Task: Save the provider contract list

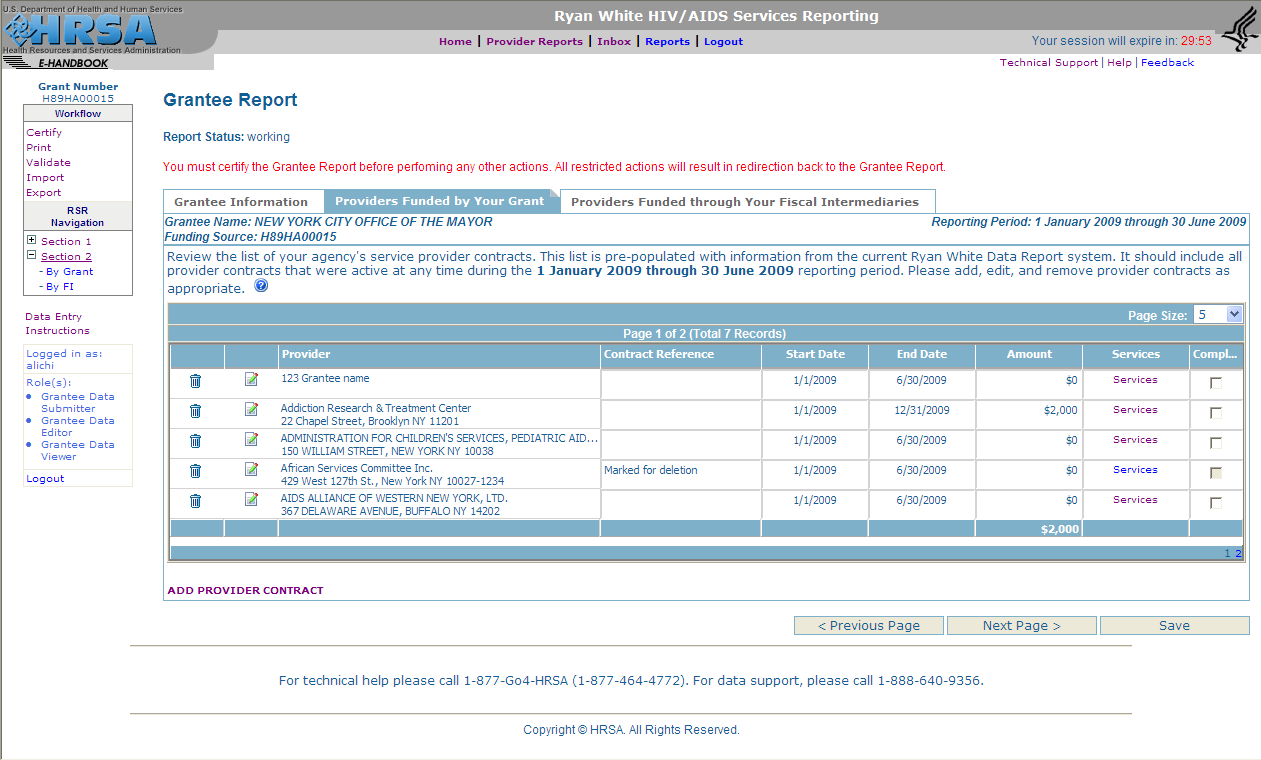Action: pyautogui.click(x=1174, y=626)
